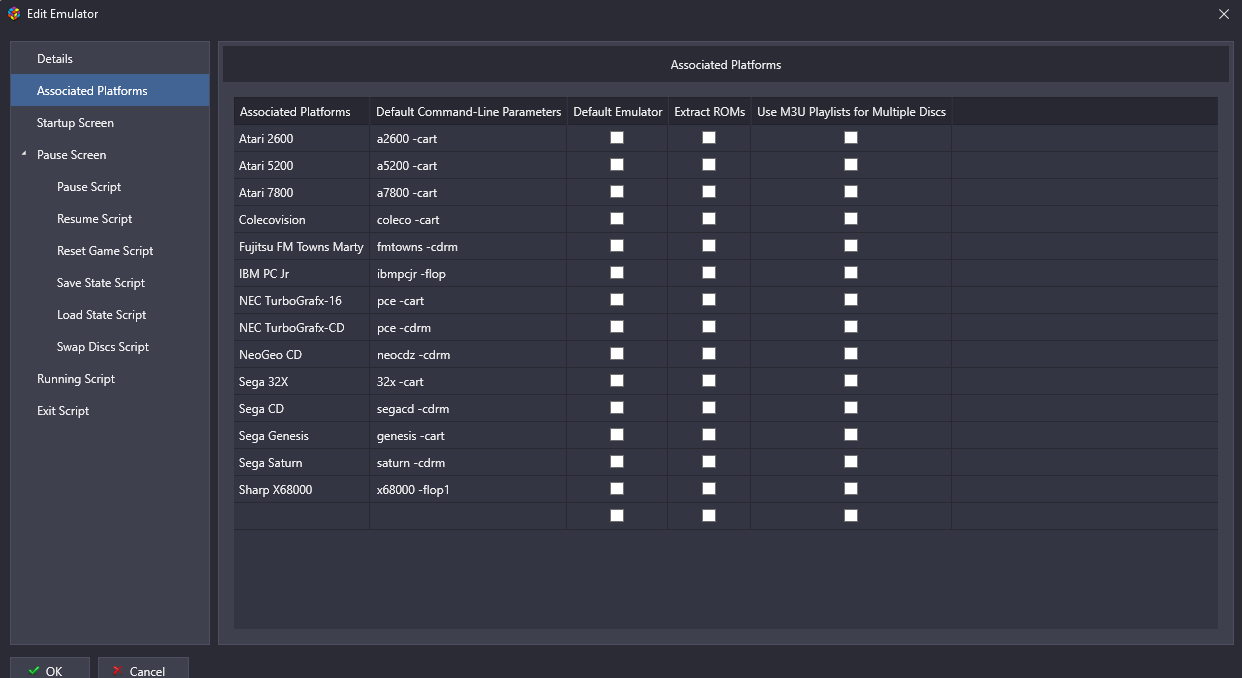The height and width of the screenshot is (678, 1242).
Task: Check Extract ROMs for Colecovision
Action: pyautogui.click(x=709, y=219)
